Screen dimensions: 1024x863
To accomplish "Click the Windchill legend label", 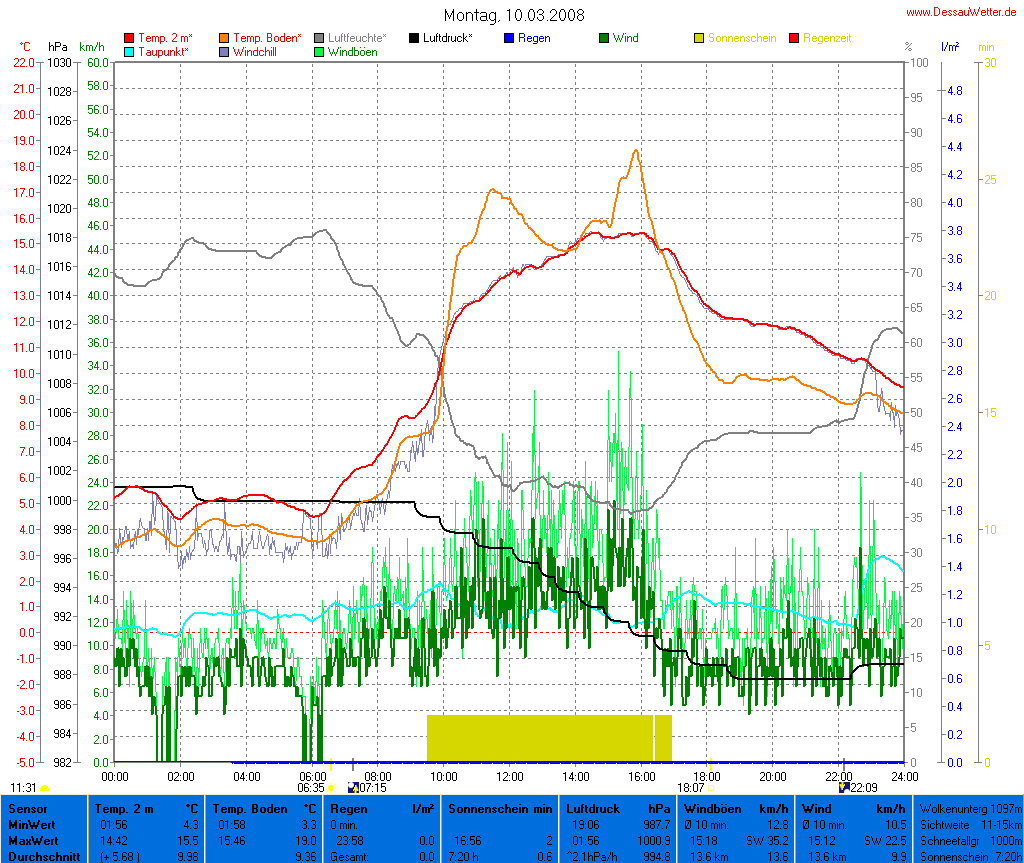I will pos(256,51).
